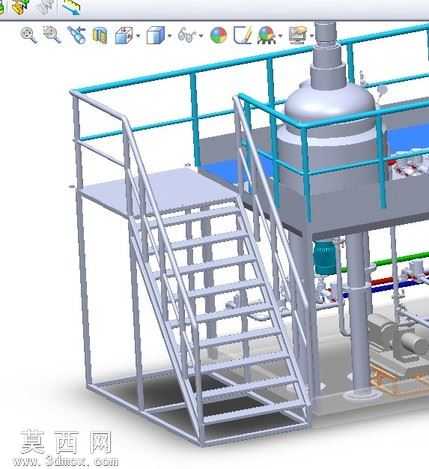The image size is (429, 469).
Task: Open the View Settings dropdown arrow
Action: (x=312, y=36)
